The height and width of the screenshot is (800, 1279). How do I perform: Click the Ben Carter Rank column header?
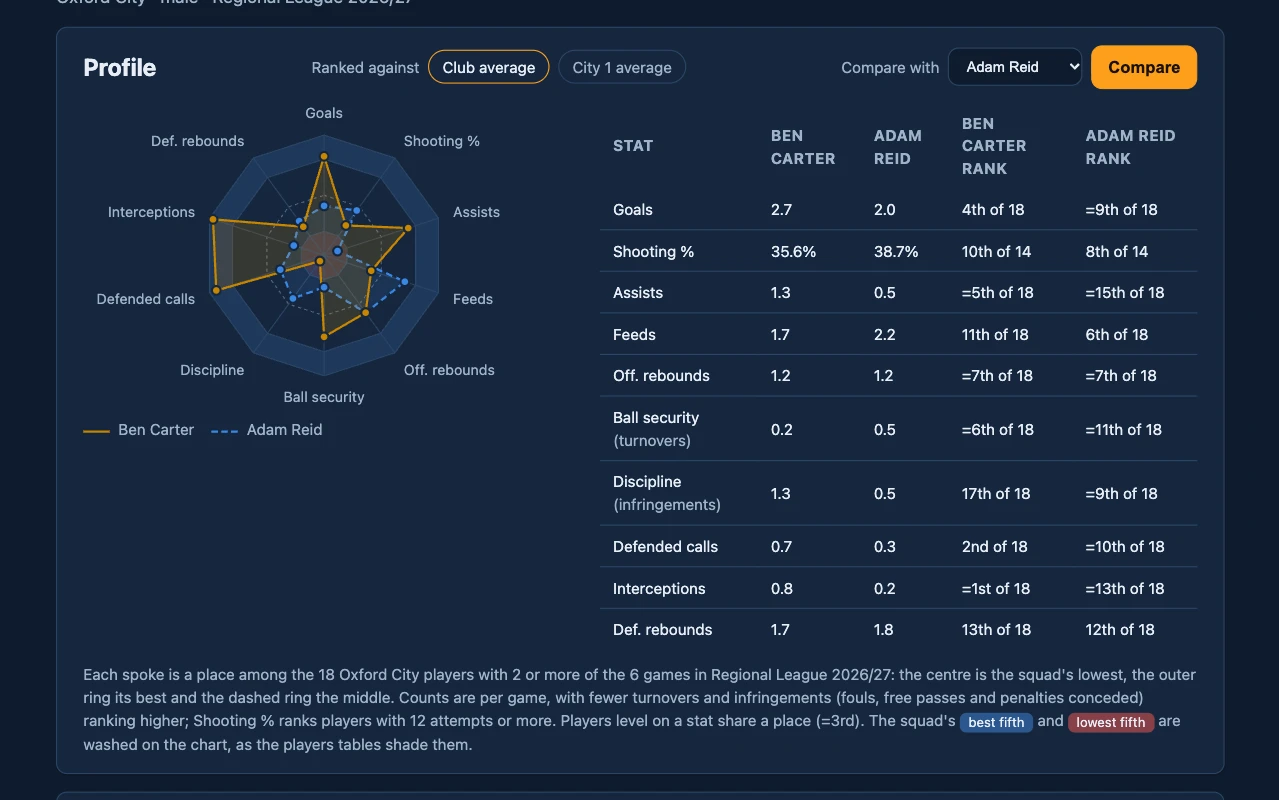(994, 146)
